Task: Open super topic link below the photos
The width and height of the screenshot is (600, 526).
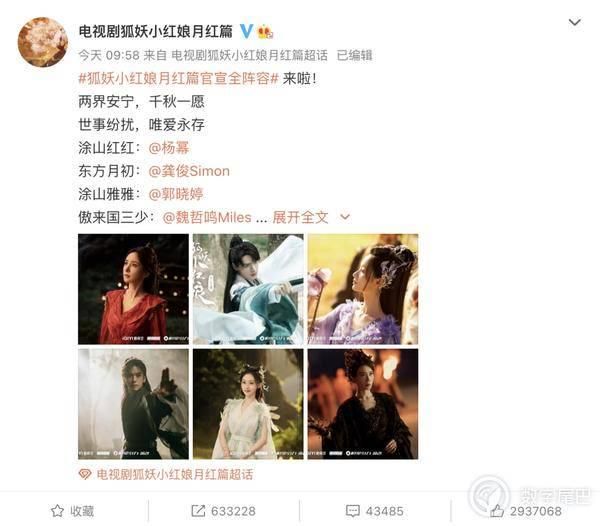Action: click(x=175, y=474)
